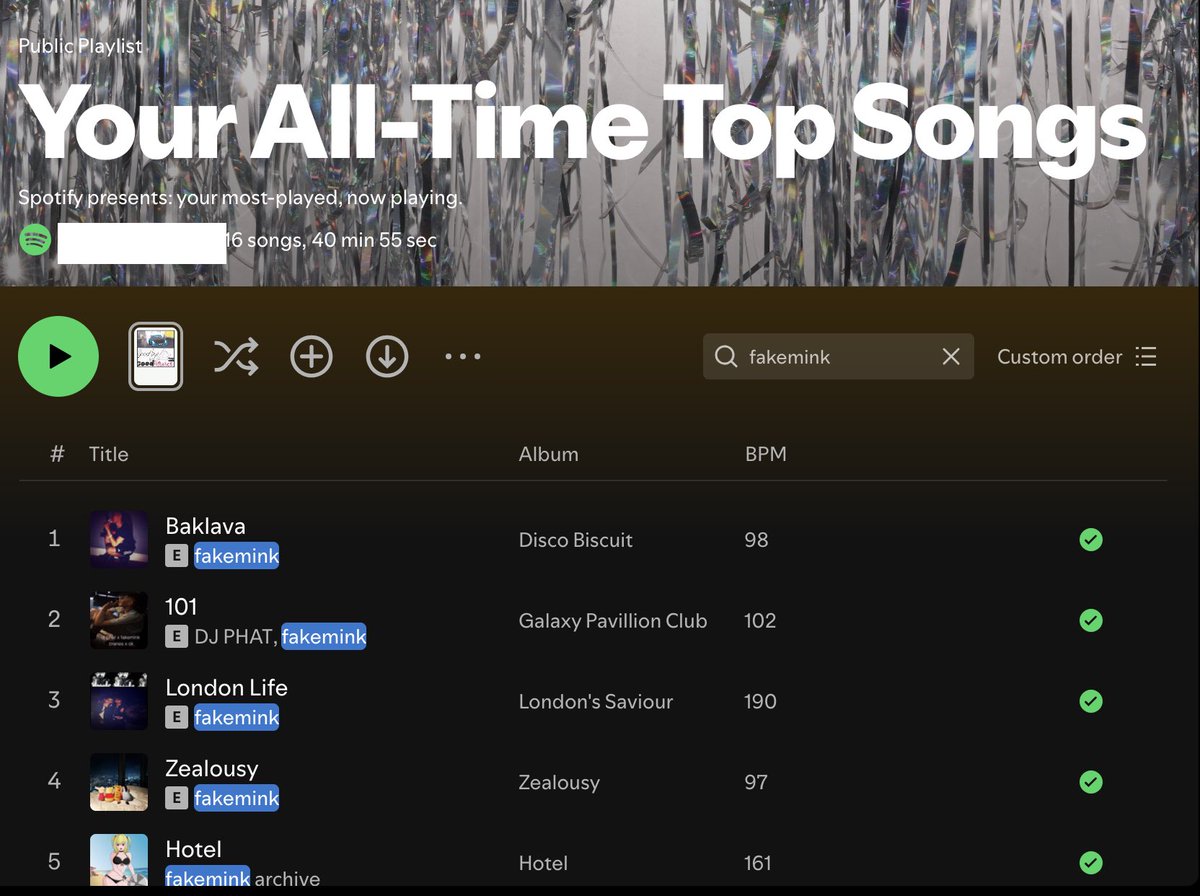1200x896 pixels.
Task: Toggle saved checkmark for 101
Action: coord(1091,621)
